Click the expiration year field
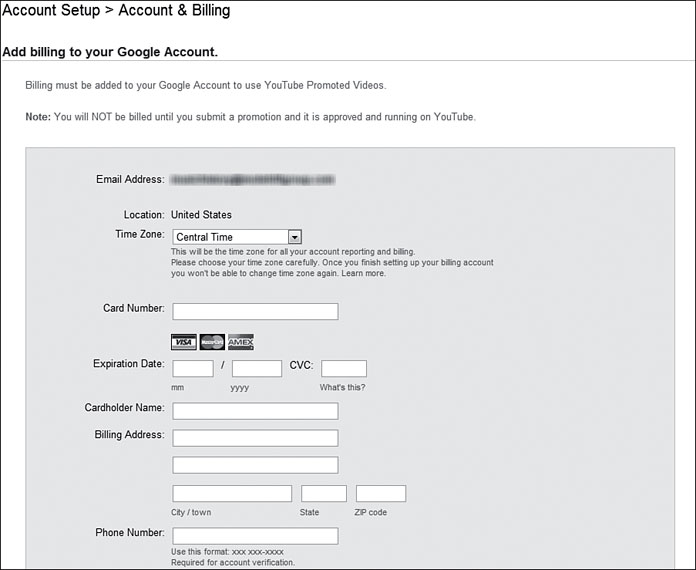The height and width of the screenshot is (570, 696). [x=257, y=368]
